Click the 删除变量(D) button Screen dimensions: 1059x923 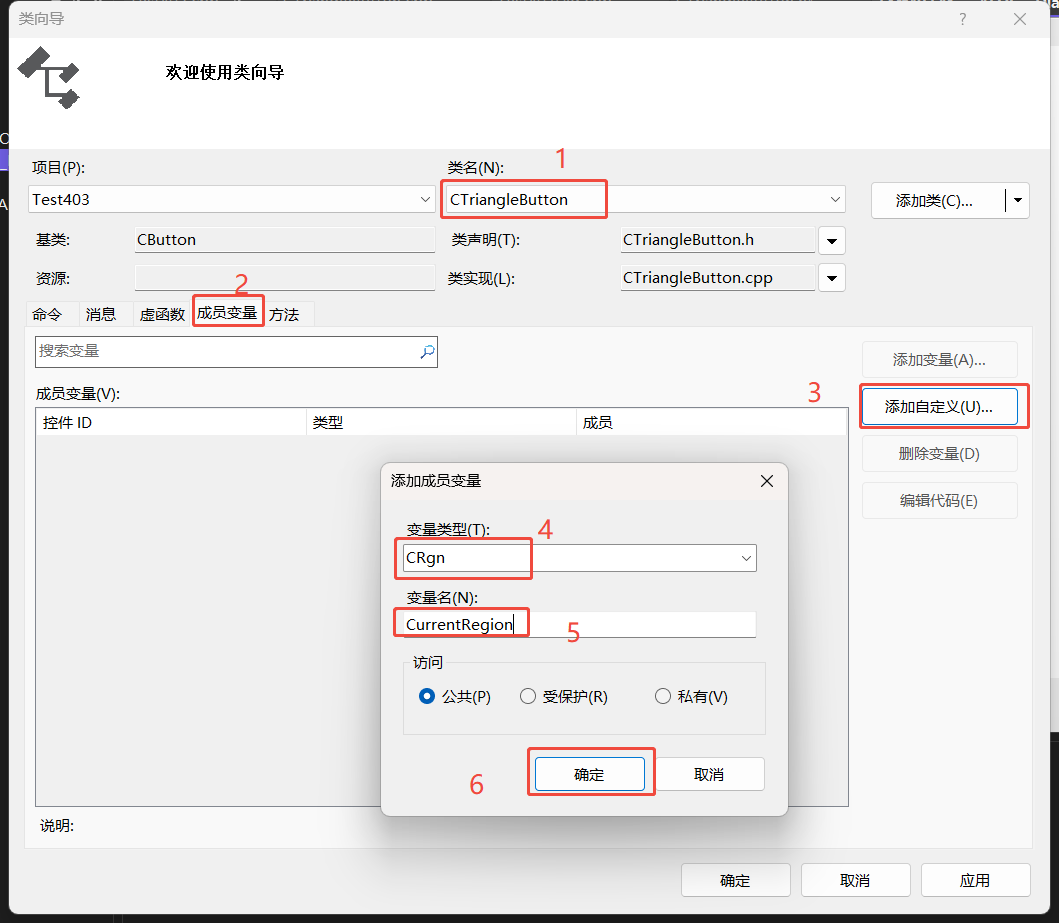pyautogui.click(x=939, y=453)
